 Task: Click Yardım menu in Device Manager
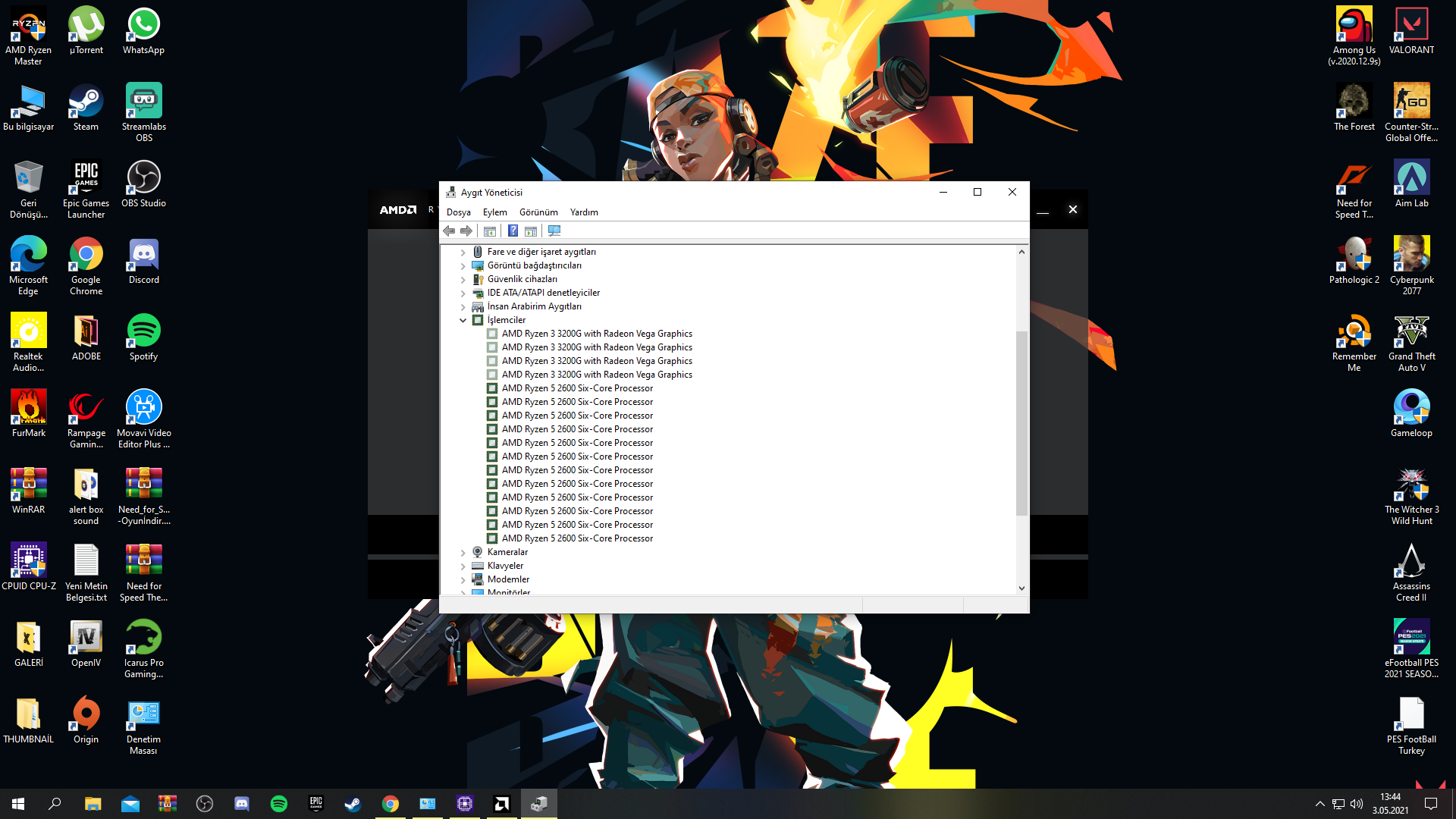[583, 211]
